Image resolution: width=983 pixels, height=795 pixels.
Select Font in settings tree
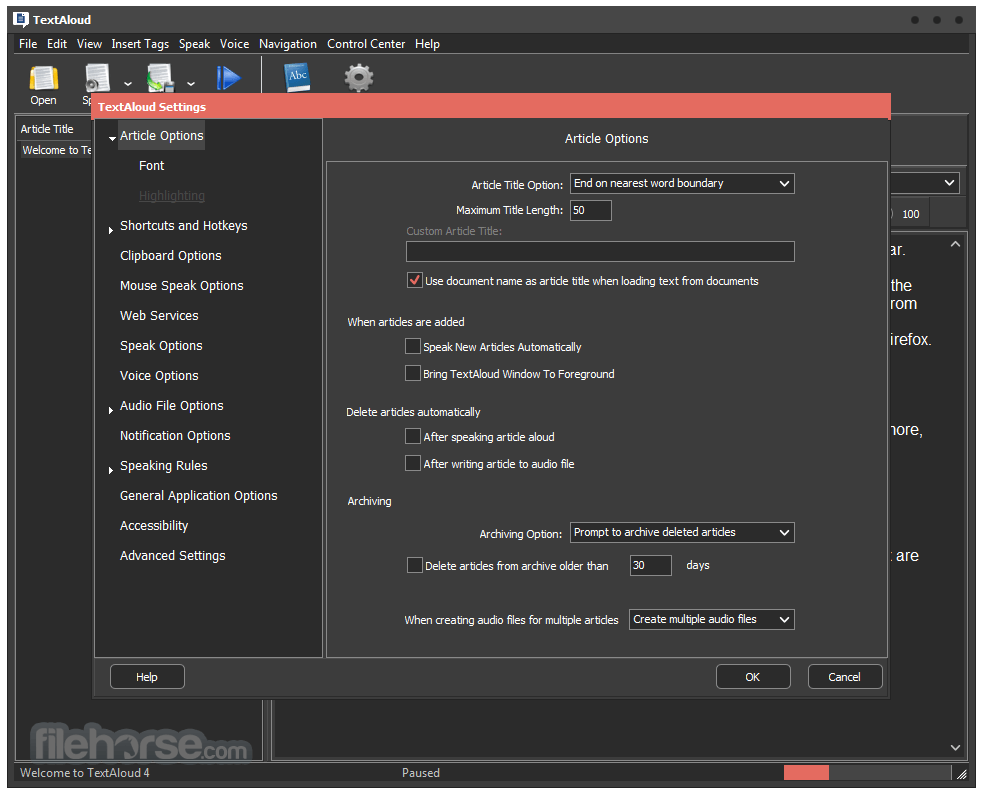point(152,166)
